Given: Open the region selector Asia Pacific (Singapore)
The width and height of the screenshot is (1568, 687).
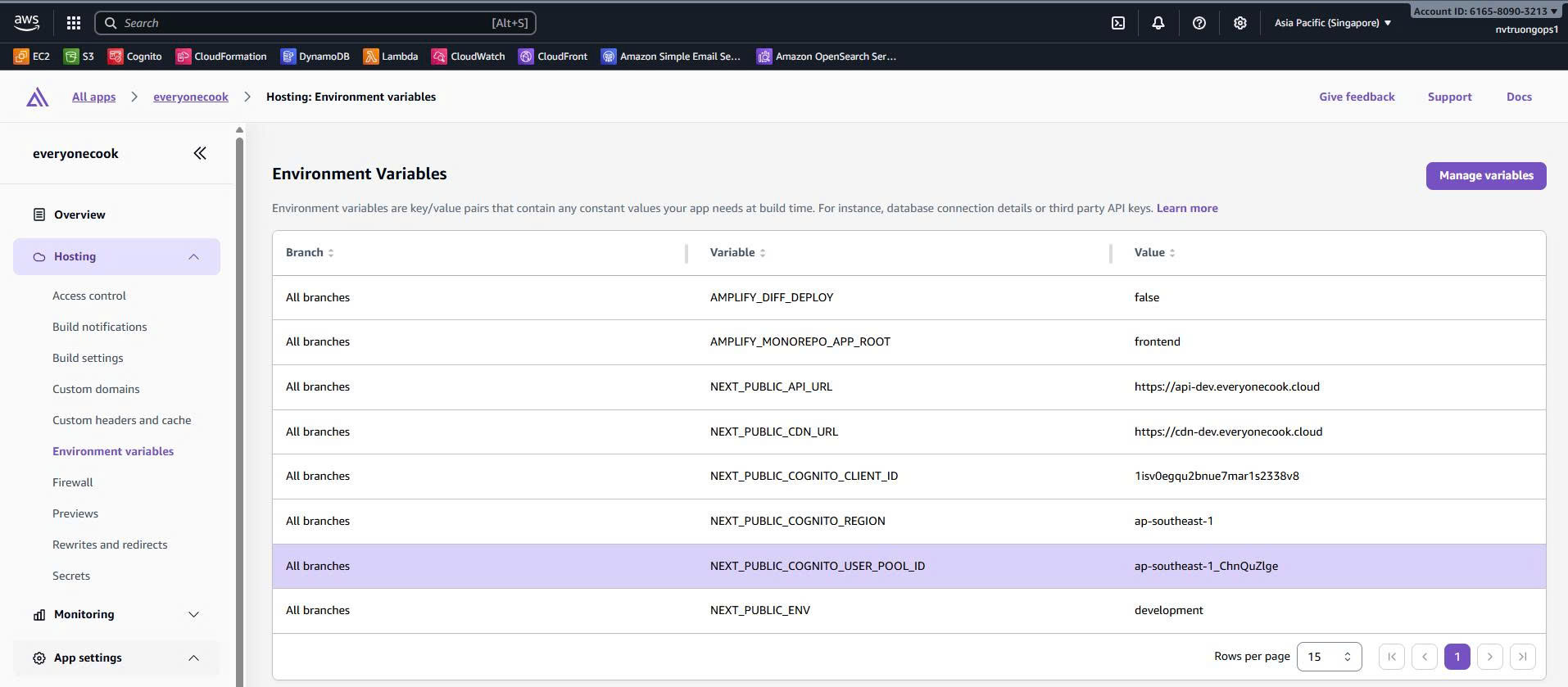Looking at the screenshot, I should coord(1333,23).
